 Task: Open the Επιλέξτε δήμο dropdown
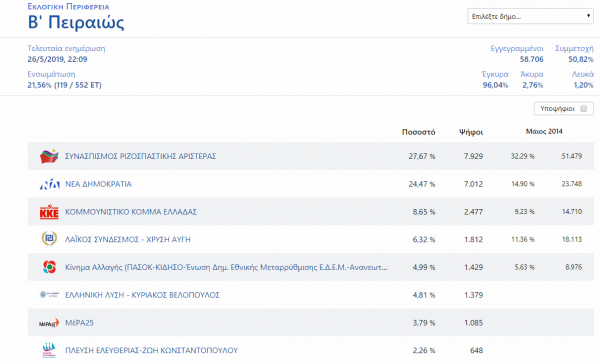click(x=530, y=16)
